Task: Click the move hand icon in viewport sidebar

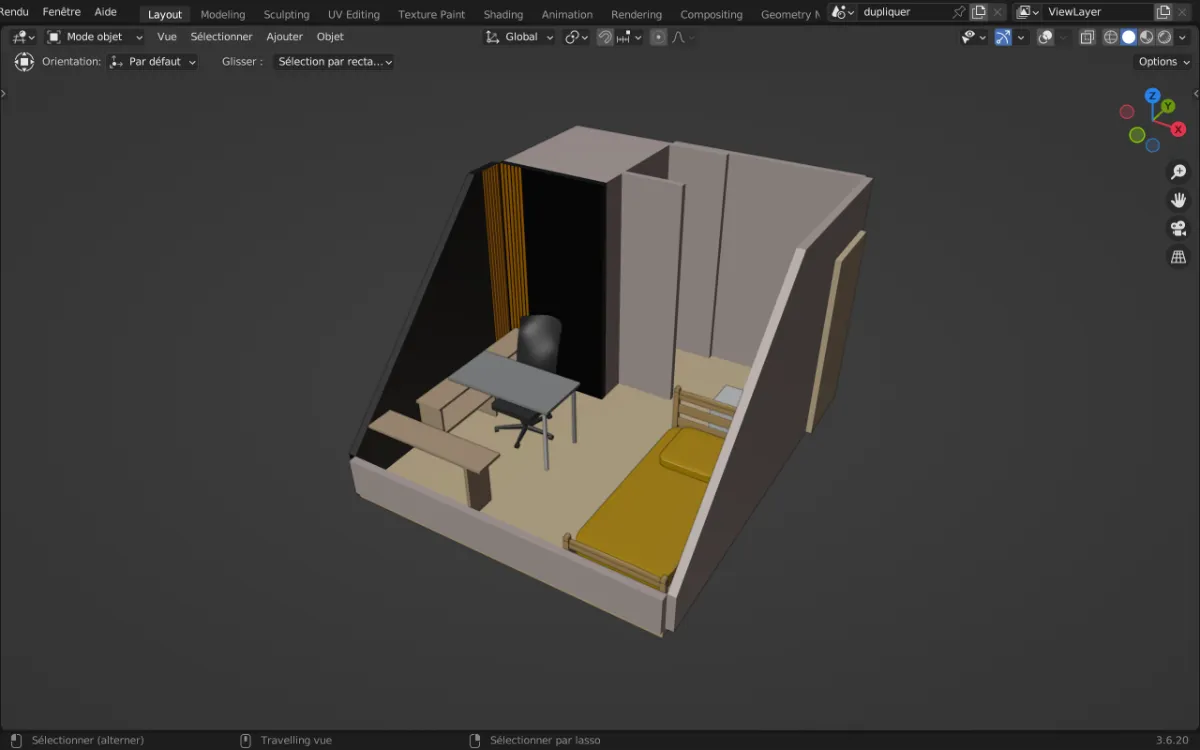Action: [x=1178, y=199]
